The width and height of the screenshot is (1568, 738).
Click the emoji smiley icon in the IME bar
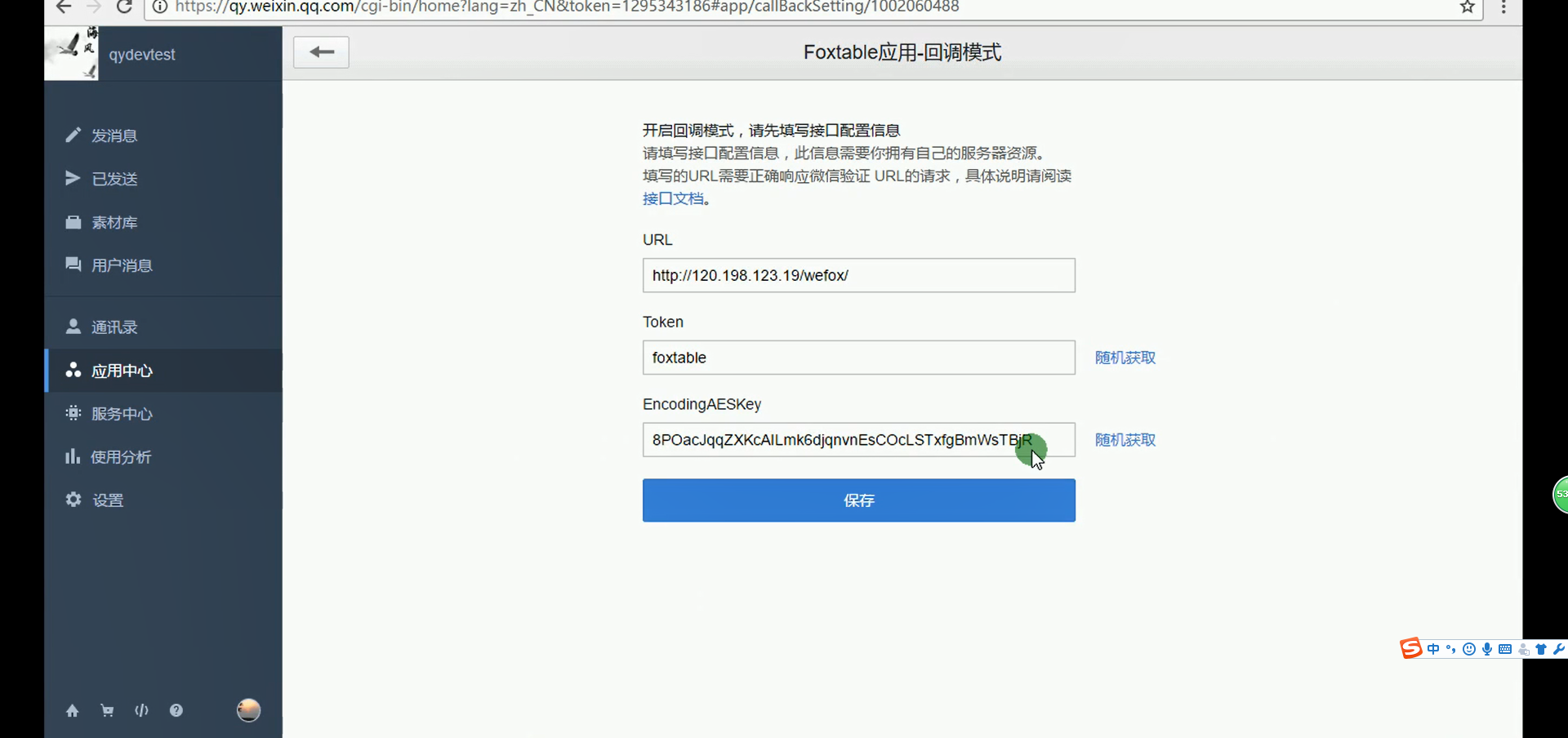tap(1469, 649)
